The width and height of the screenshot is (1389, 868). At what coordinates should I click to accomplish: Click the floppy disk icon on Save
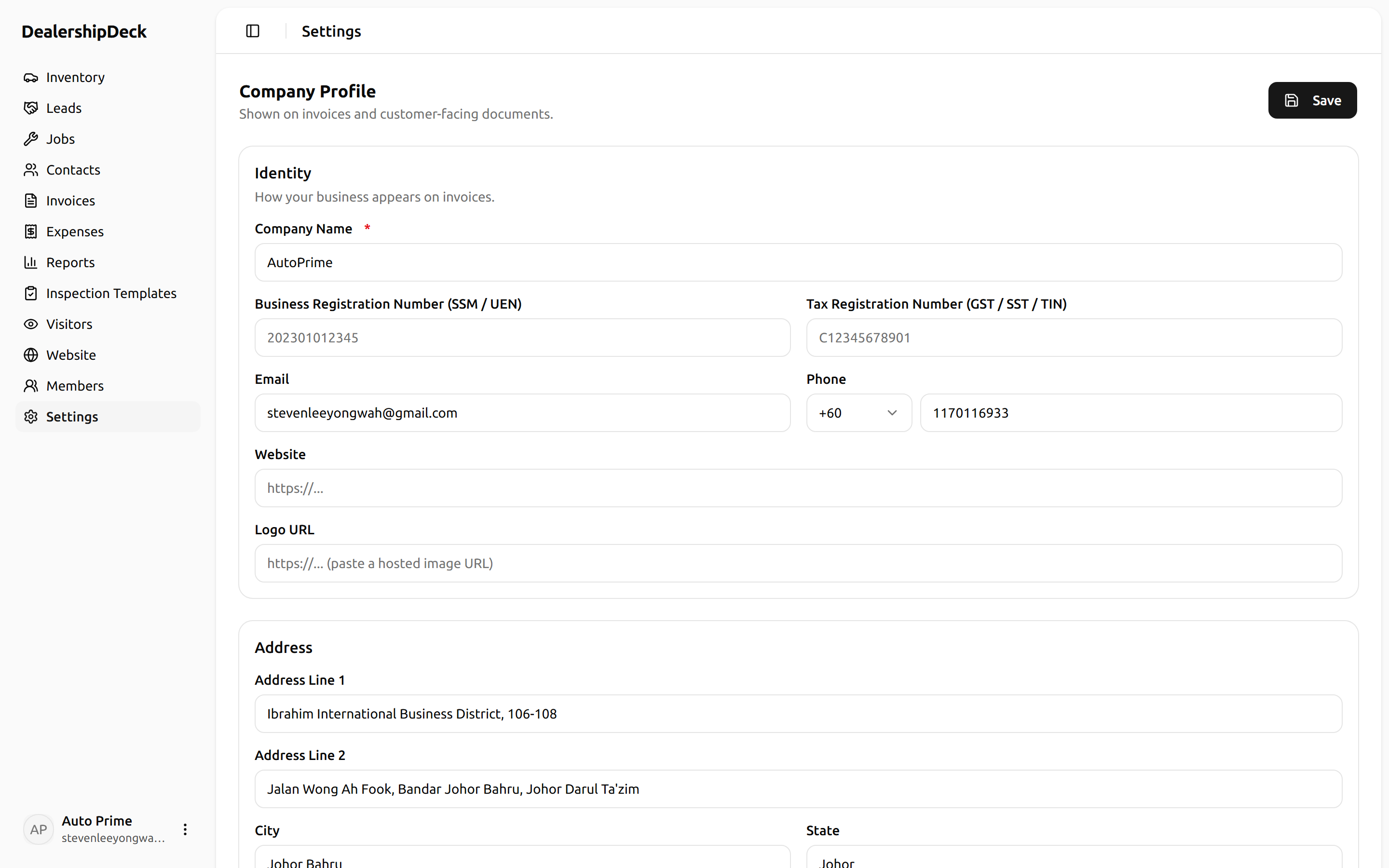[x=1292, y=100]
